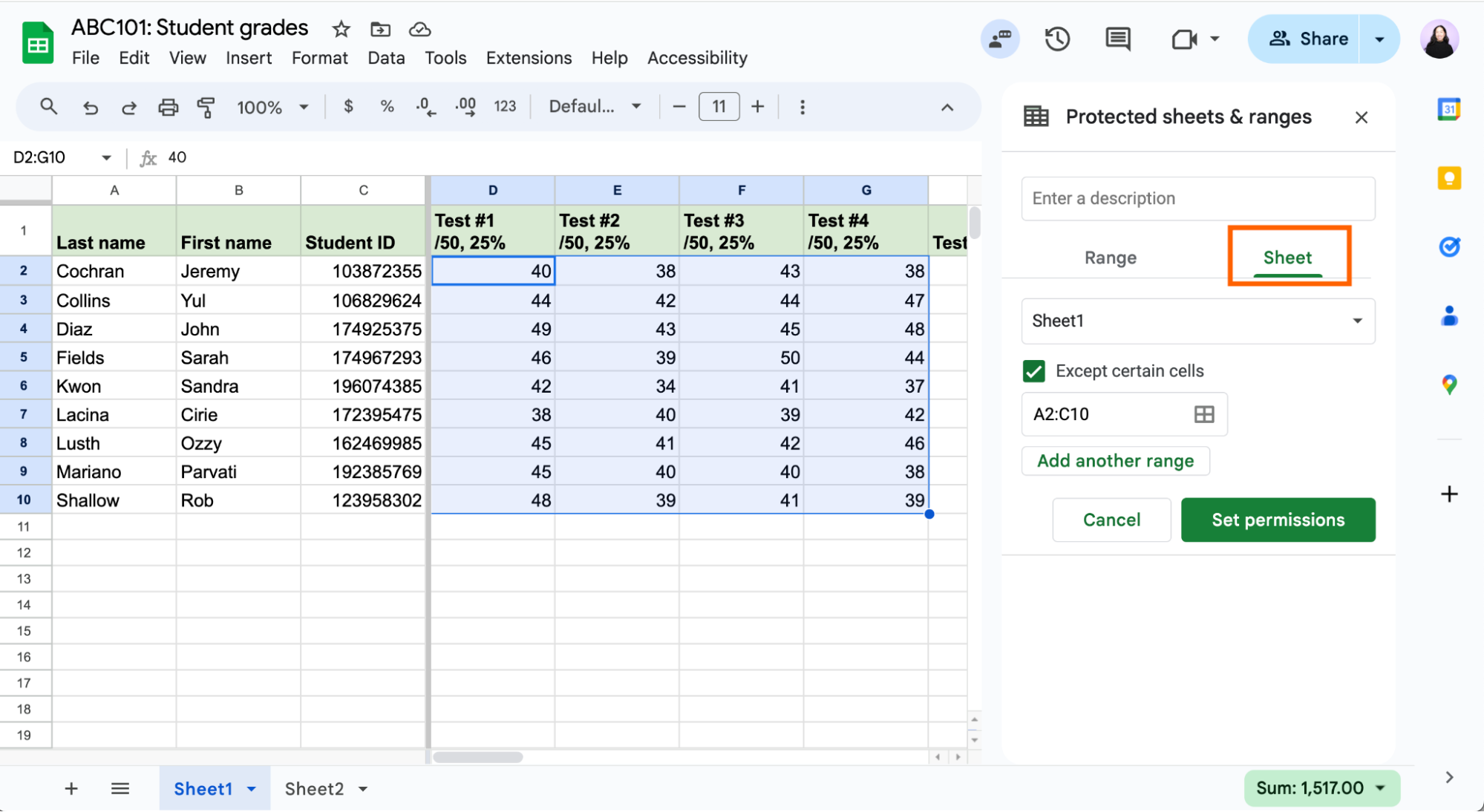1484x812 pixels.
Task: Increase decimal places
Action: tap(465, 107)
